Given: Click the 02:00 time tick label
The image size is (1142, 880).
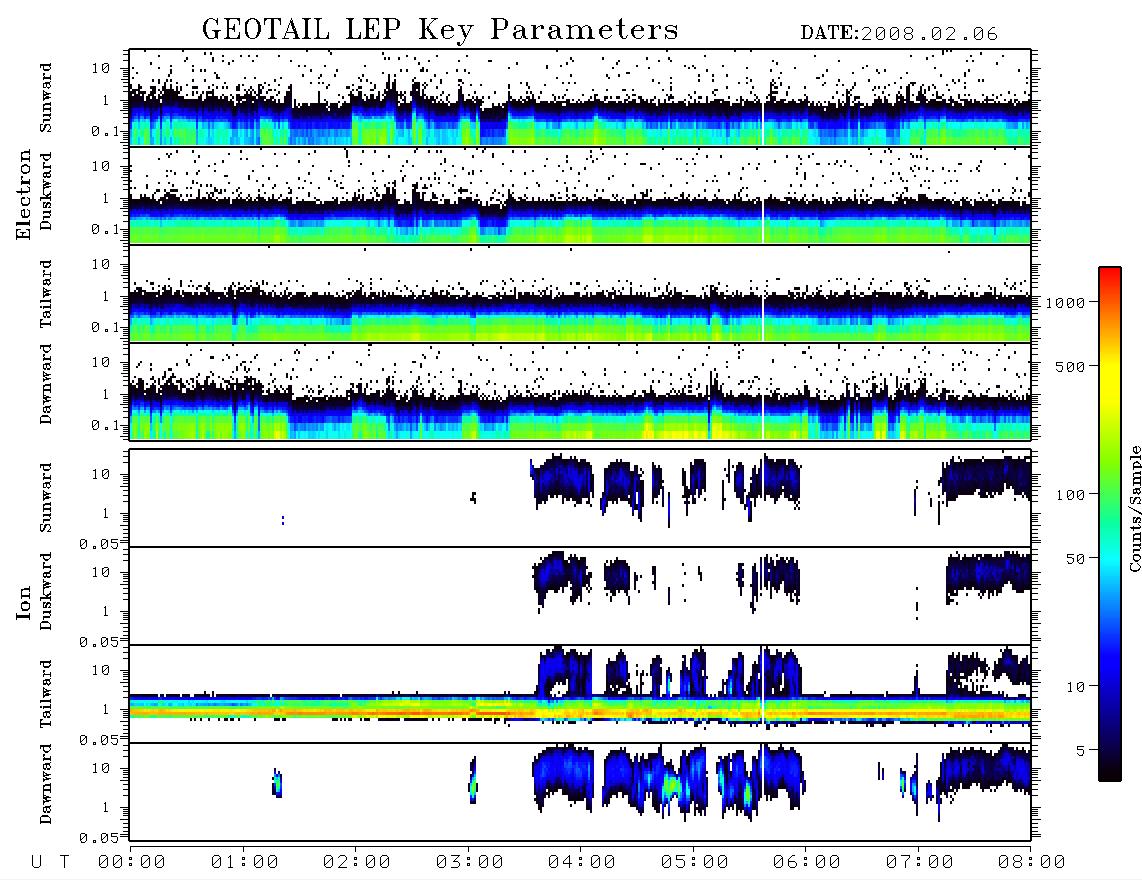Looking at the screenshot, I should point(357,863).
